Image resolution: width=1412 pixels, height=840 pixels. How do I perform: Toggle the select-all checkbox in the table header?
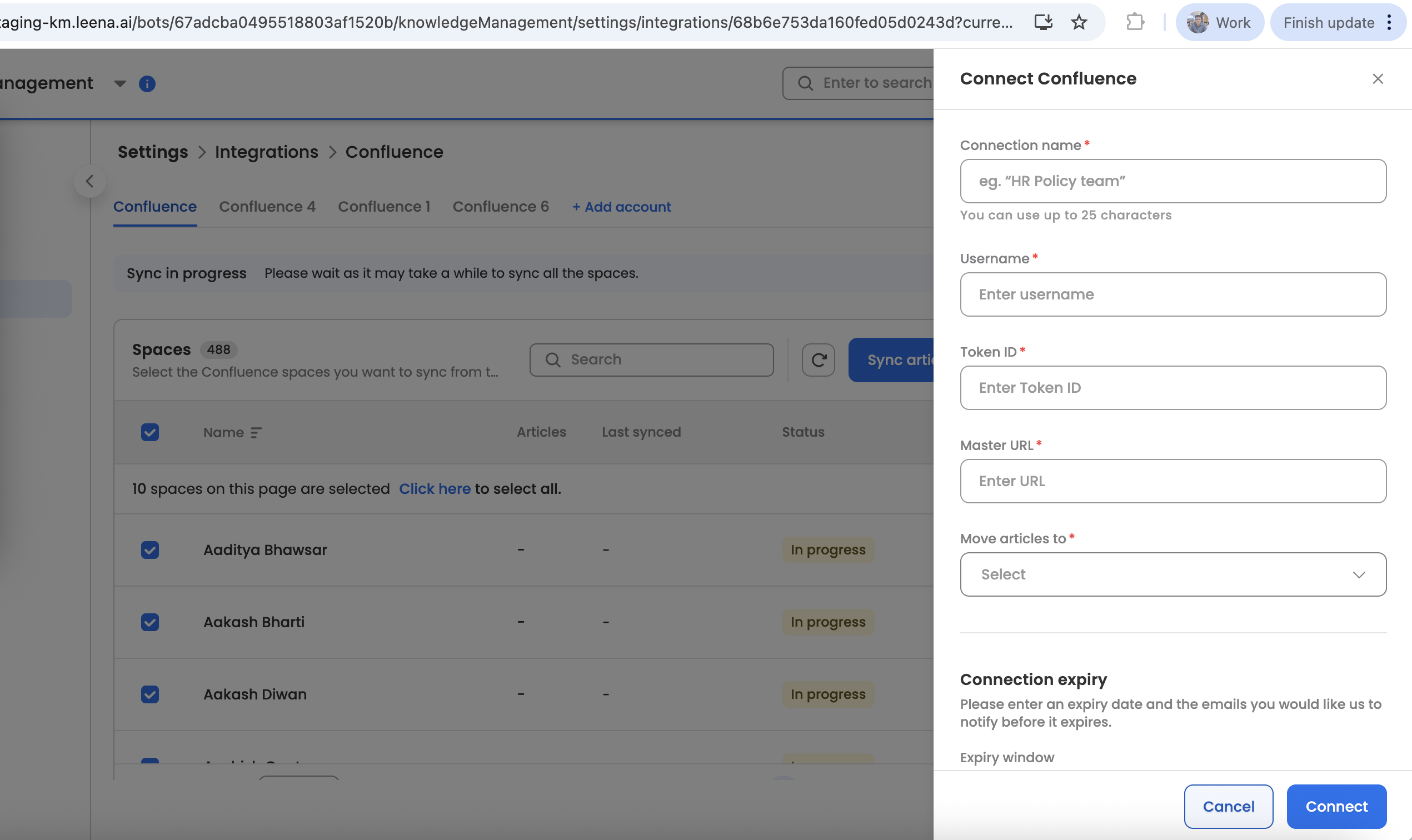coord(150,432)
